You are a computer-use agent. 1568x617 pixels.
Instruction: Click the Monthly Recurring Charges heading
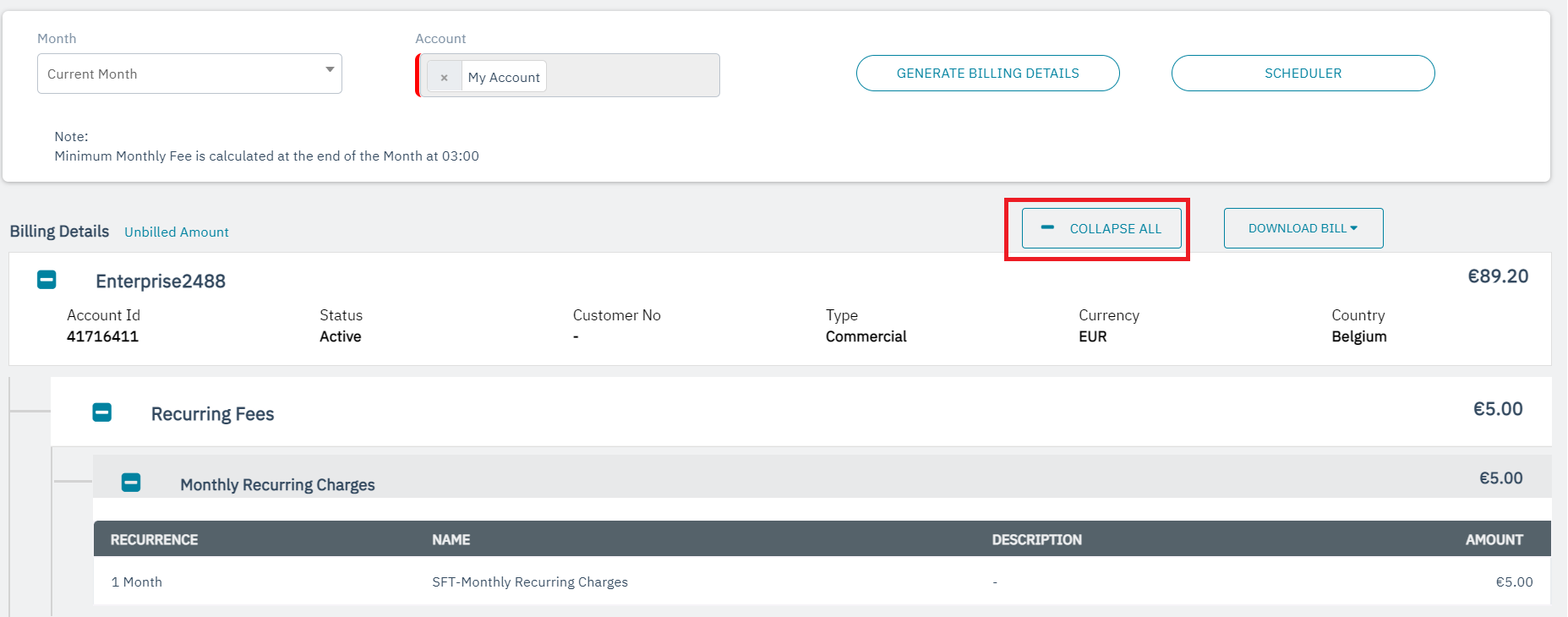277,484
